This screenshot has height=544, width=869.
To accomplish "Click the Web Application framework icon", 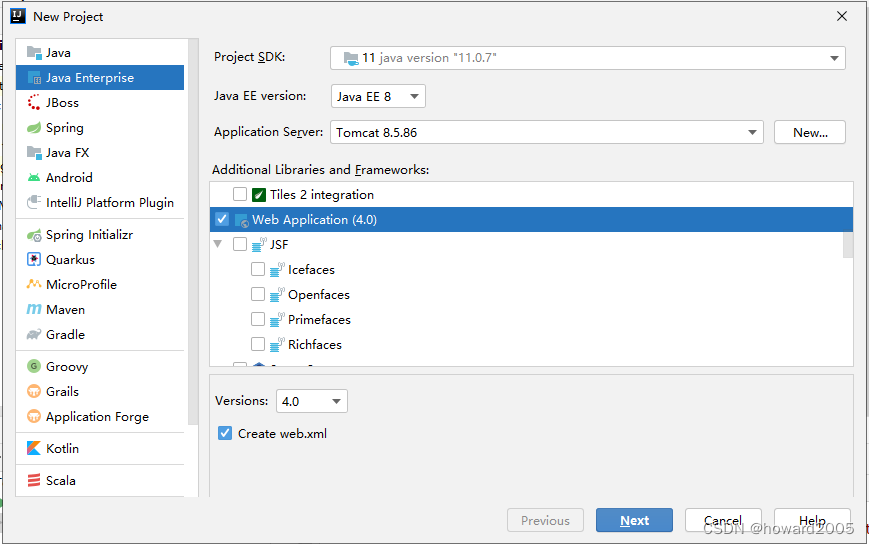I will pyautogui.click(x=242, y=220).
